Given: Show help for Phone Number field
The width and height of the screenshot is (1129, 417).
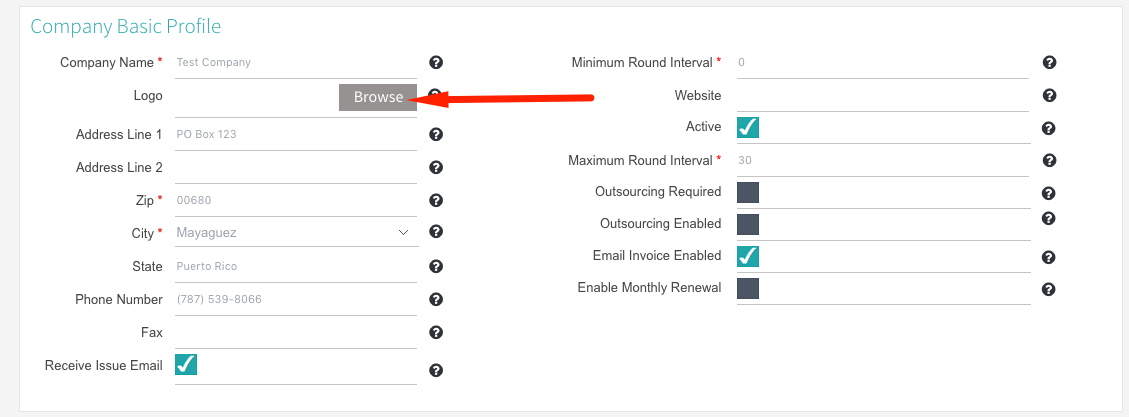Looking at the screenshot, I should [436, 300].
